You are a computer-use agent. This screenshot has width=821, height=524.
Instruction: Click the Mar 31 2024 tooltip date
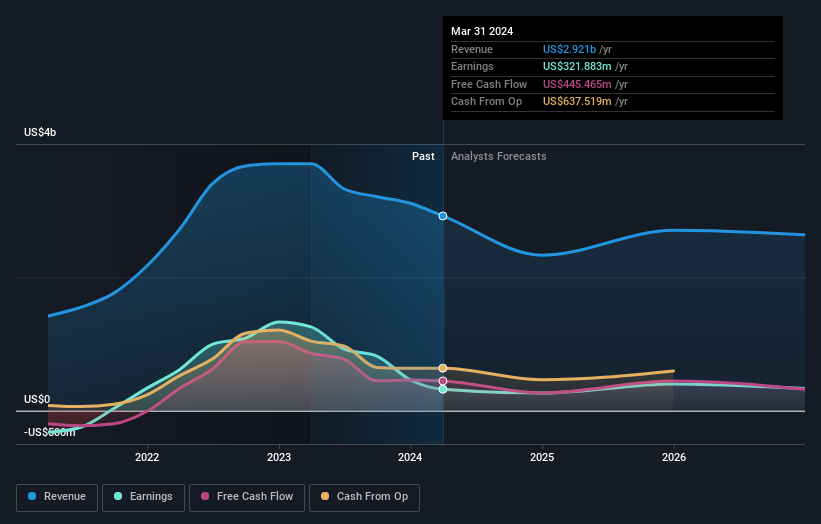pyautogui.click(x=482, y=31)
